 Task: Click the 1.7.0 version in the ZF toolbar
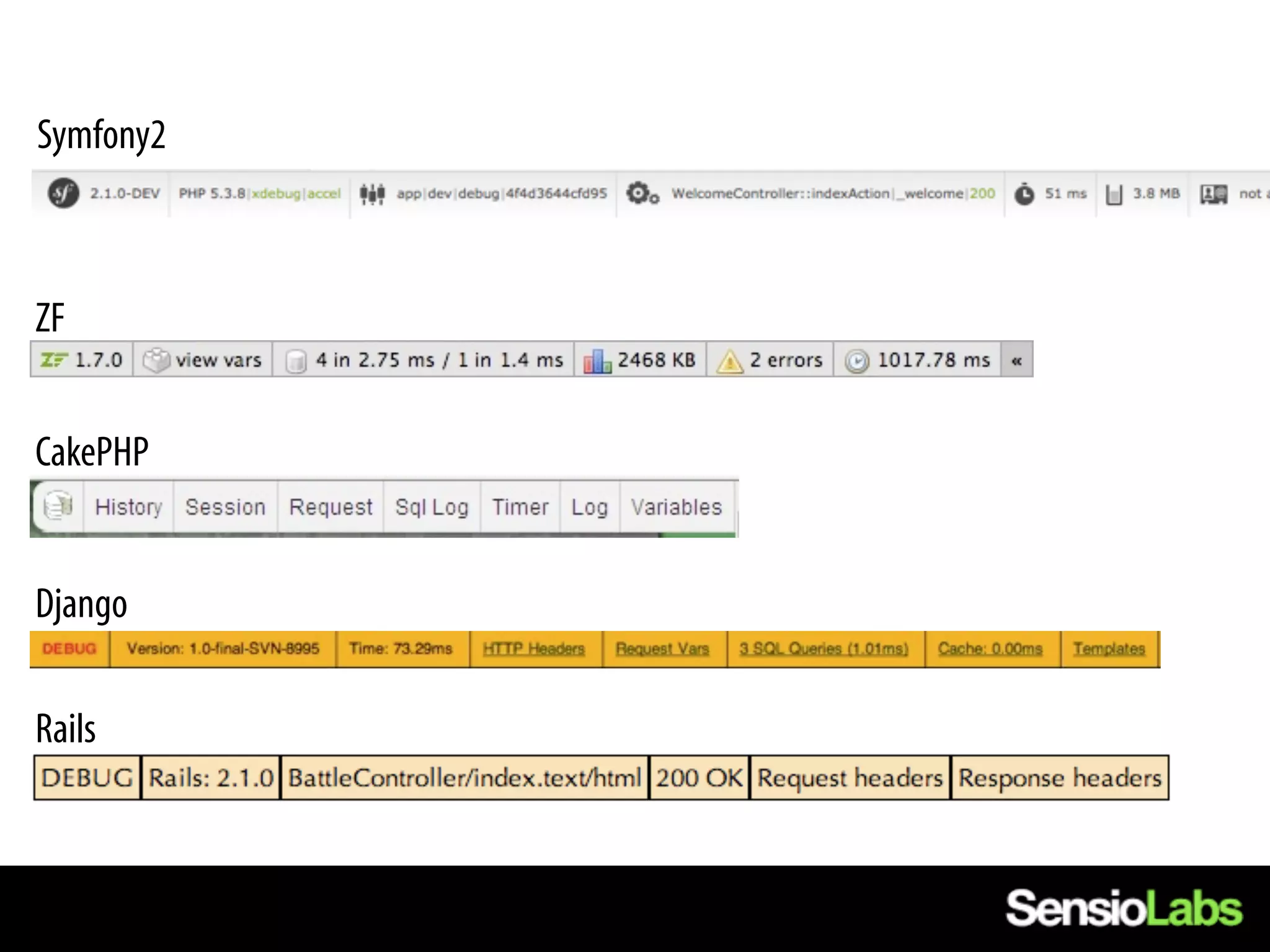pyautogui.click(x=99, y=360)
